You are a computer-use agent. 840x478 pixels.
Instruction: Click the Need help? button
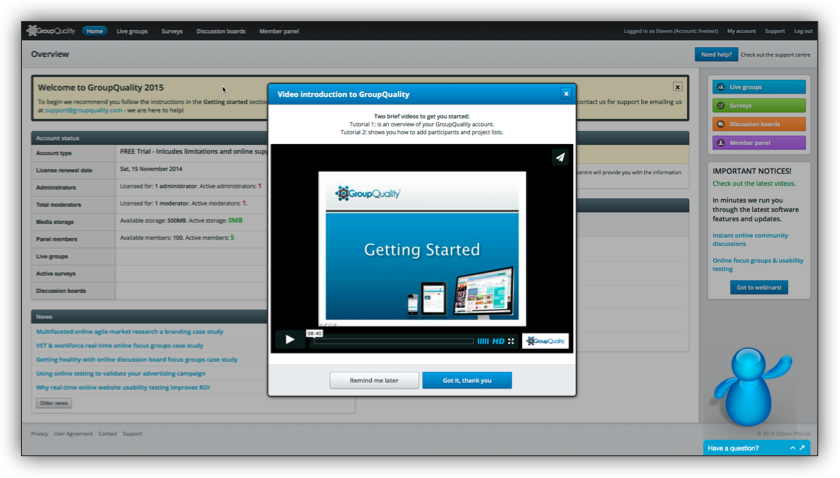(716, 54)
